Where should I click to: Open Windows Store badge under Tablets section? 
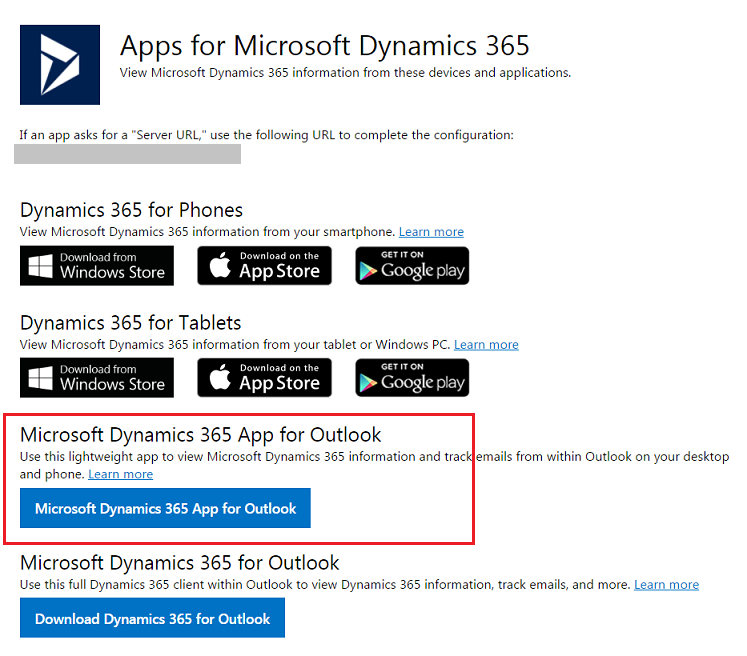tap(97, 378)
